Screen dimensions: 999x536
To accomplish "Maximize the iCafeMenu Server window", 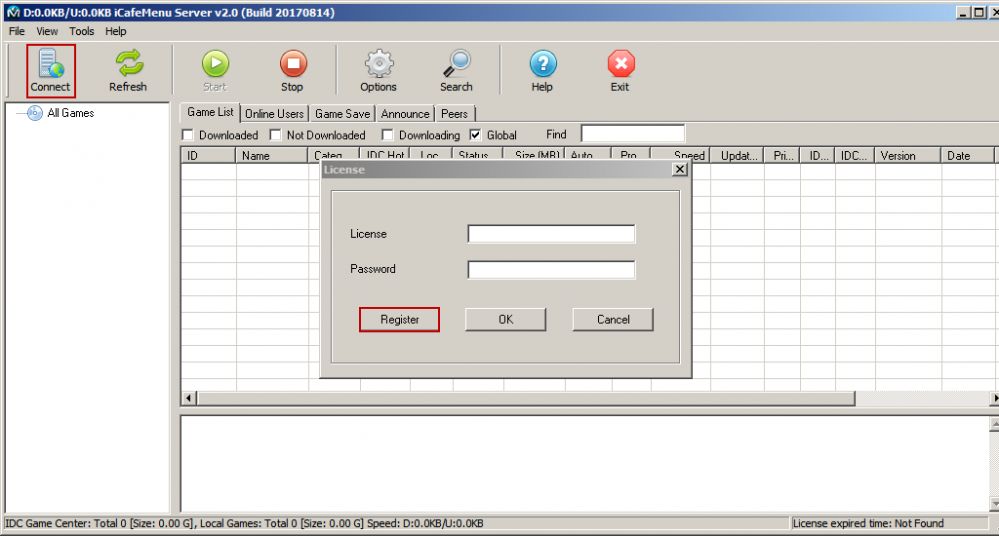I will tap(979, 12).
